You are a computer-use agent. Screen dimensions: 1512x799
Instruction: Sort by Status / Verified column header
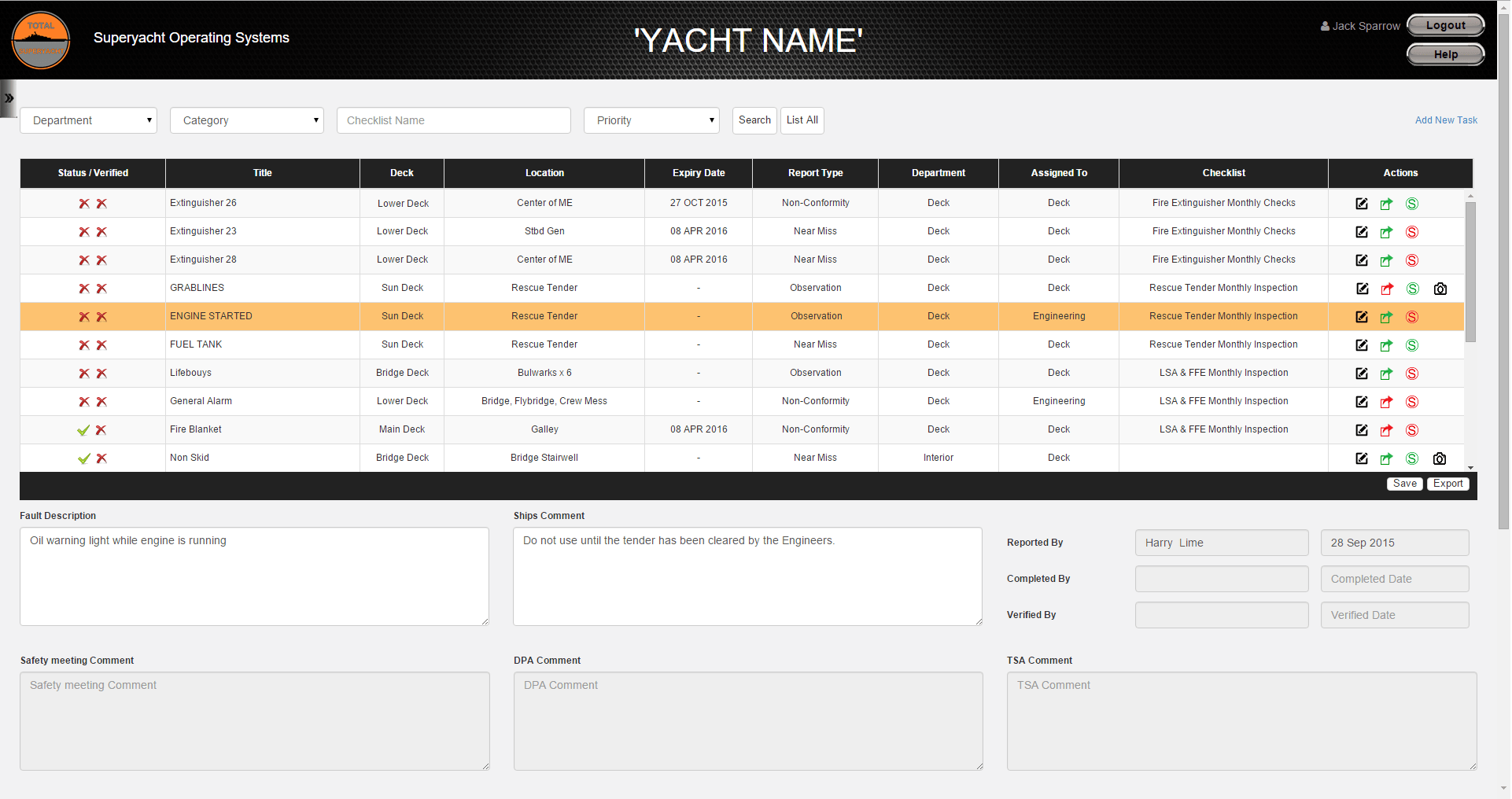[x=93, y=173]
